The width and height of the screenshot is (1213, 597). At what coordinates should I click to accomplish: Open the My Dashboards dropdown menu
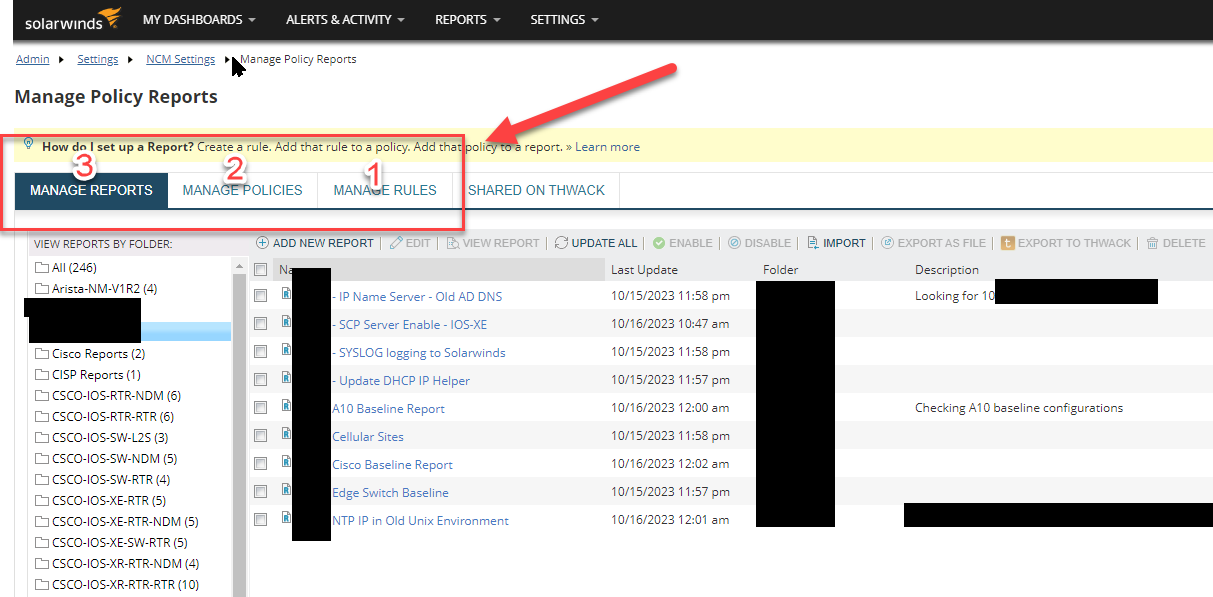click(199, 19)
